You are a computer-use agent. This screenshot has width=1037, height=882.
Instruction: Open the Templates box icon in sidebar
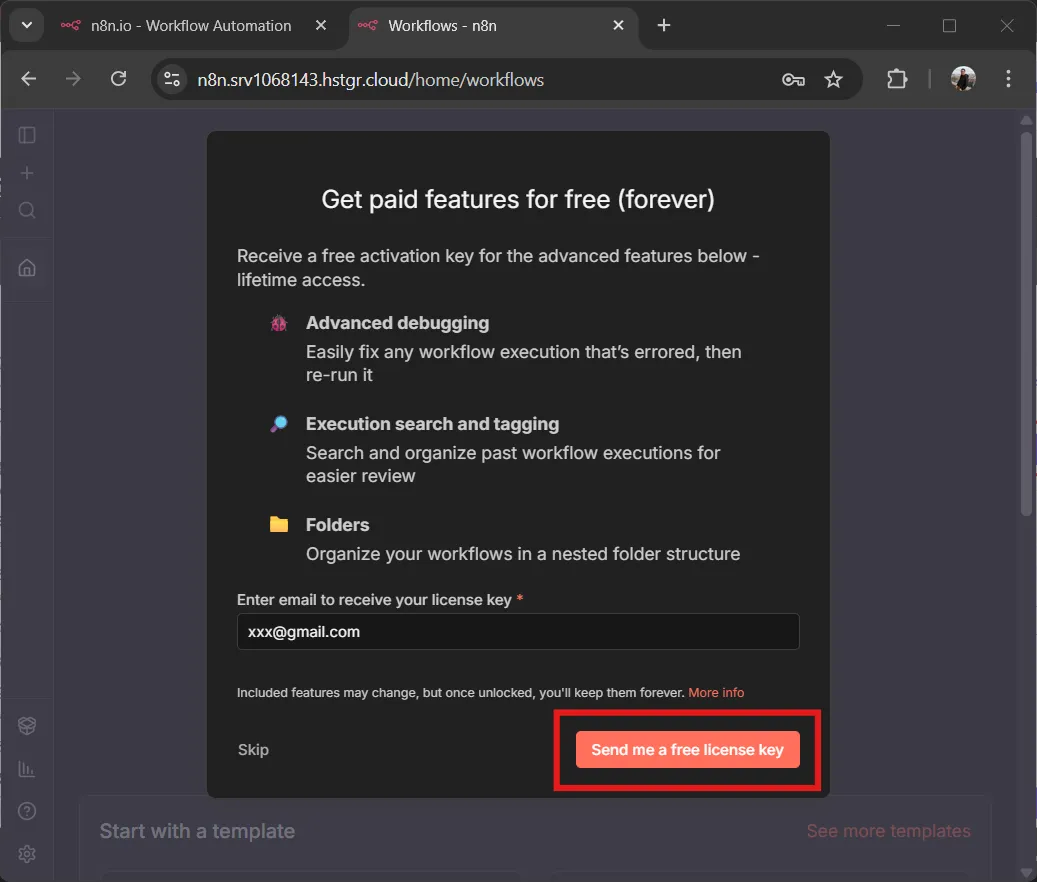click(26, 725)
